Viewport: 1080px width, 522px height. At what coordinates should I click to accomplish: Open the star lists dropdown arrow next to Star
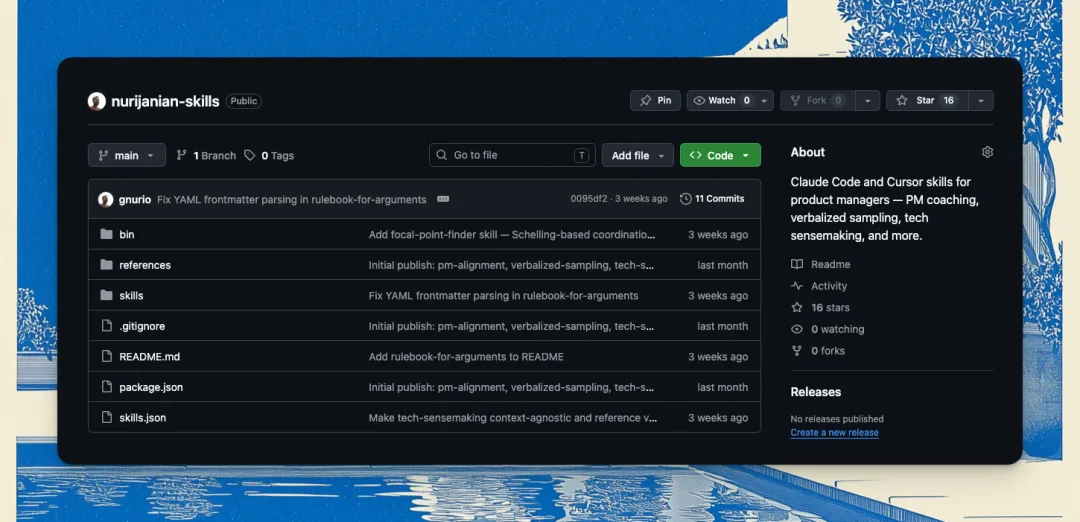(x=981, y=101)
